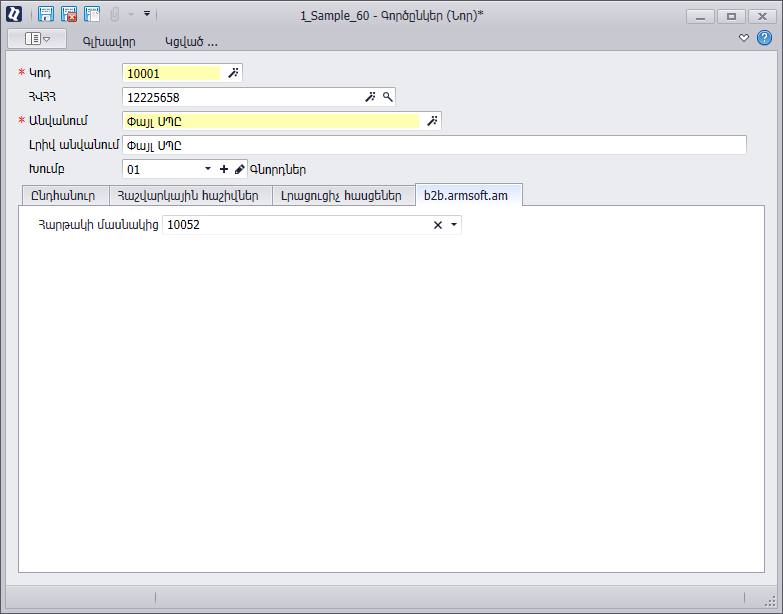783x614 pixels.
Task: Expand the Խումբ dropdown arrow
Action: click(x=208, y=169)
